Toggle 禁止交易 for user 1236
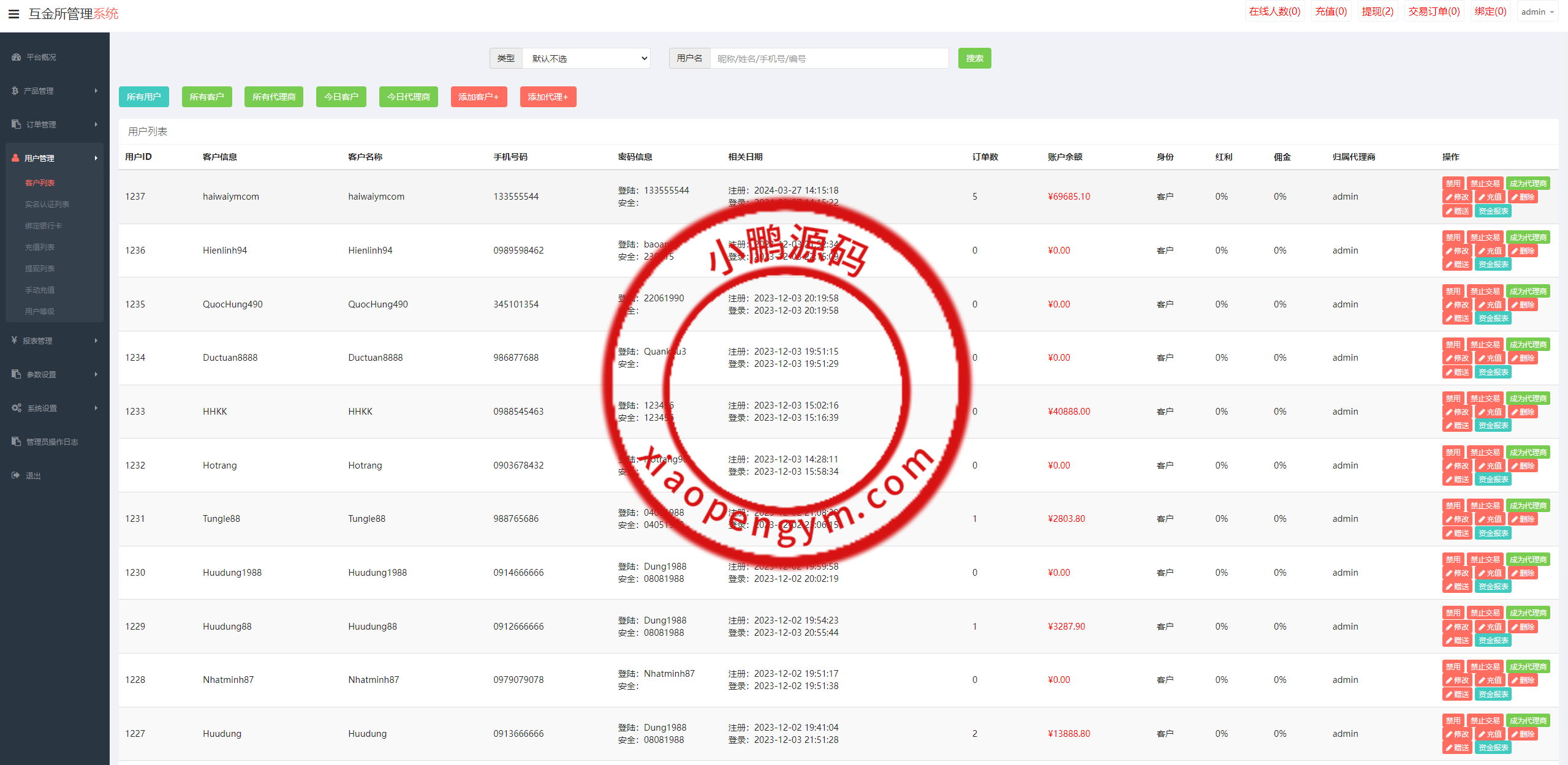1568x765 pixels. click(1485, 237)
